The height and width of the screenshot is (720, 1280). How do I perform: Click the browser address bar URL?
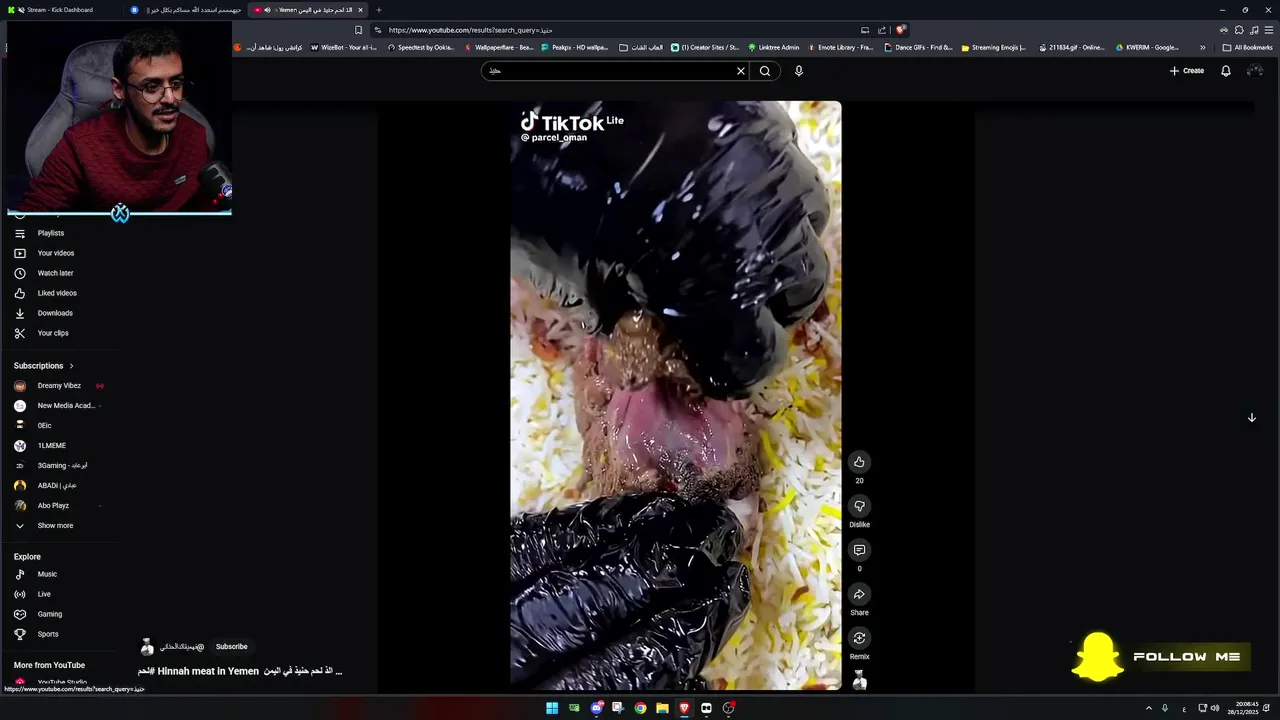click(x=470, y=30)
